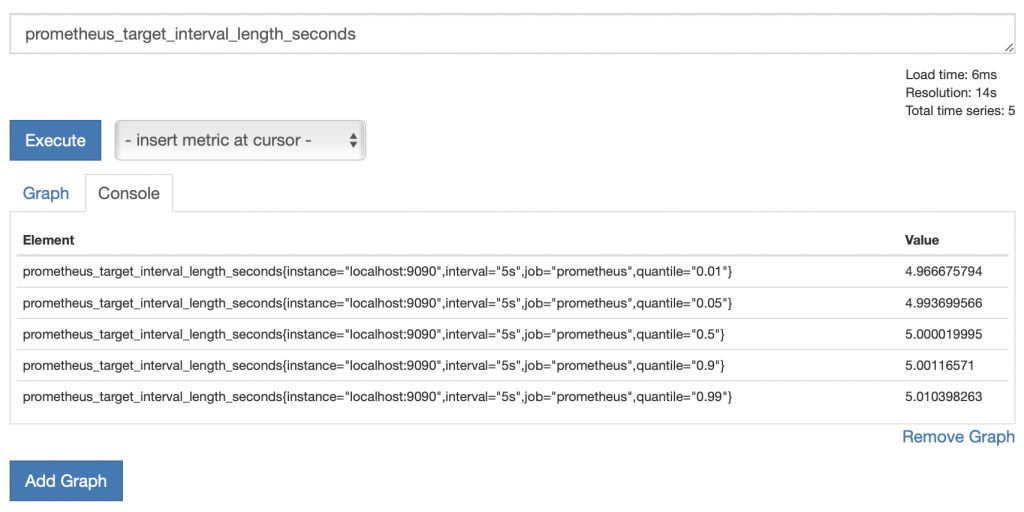
Task: Select the quantile="0.99" series row
Action: 378,397
